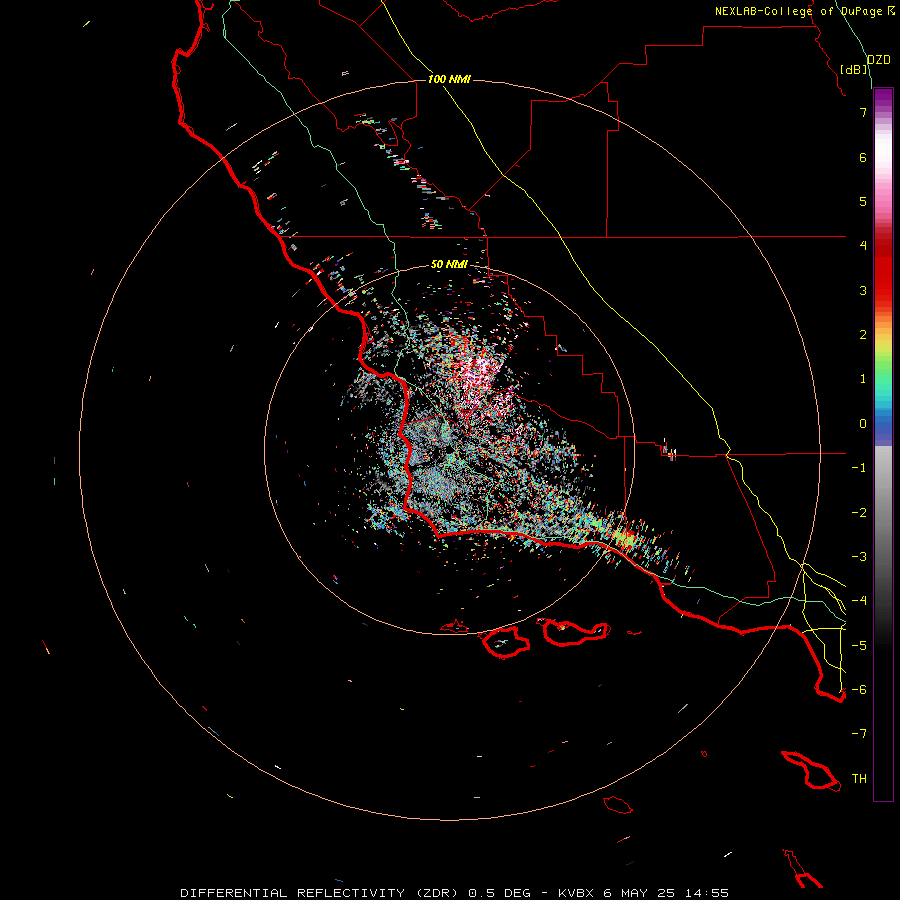This screenshot has width=900, height=900.
Task: Click the scale value 0
Action: pyautogui.click(x=863, y=424)
